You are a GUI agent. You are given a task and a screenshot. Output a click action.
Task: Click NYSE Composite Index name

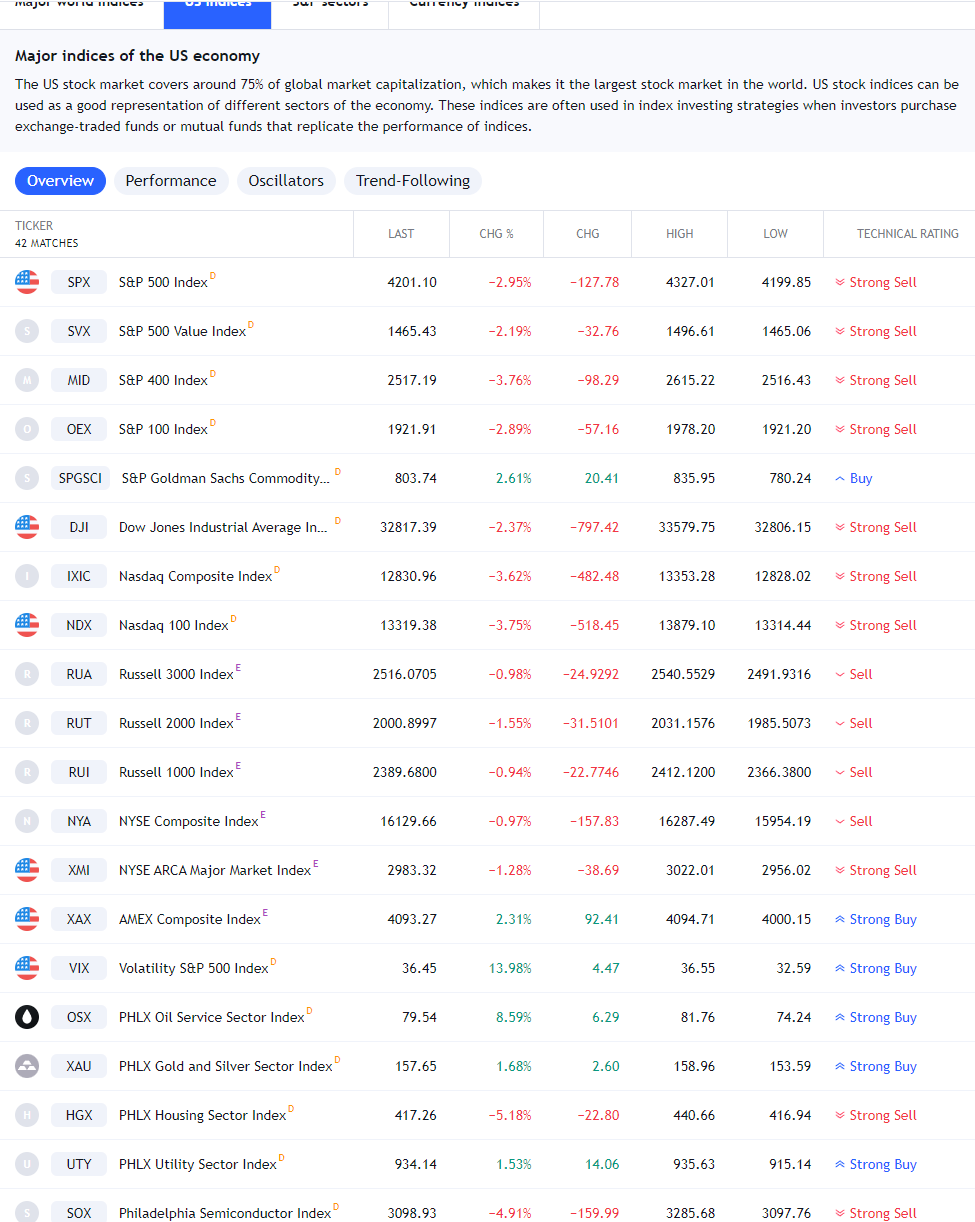tap(188, 822)
